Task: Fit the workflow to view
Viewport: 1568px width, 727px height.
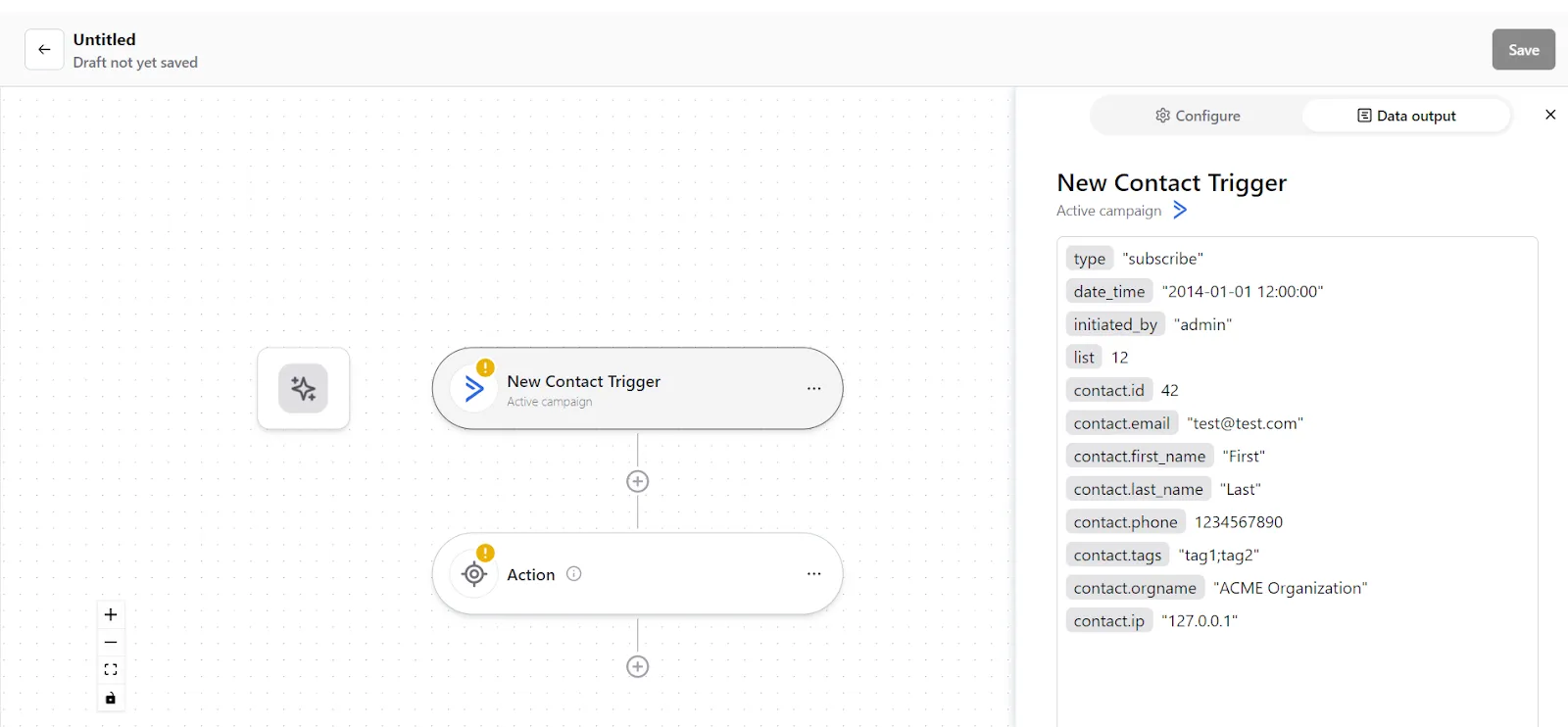Action: [x=111, y=670]
